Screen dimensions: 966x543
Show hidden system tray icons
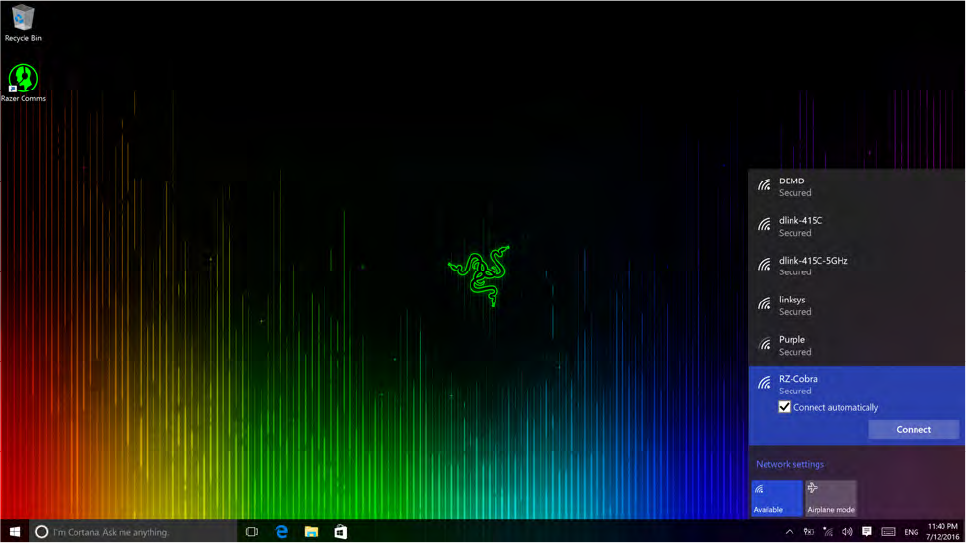(x=789, y=531)
